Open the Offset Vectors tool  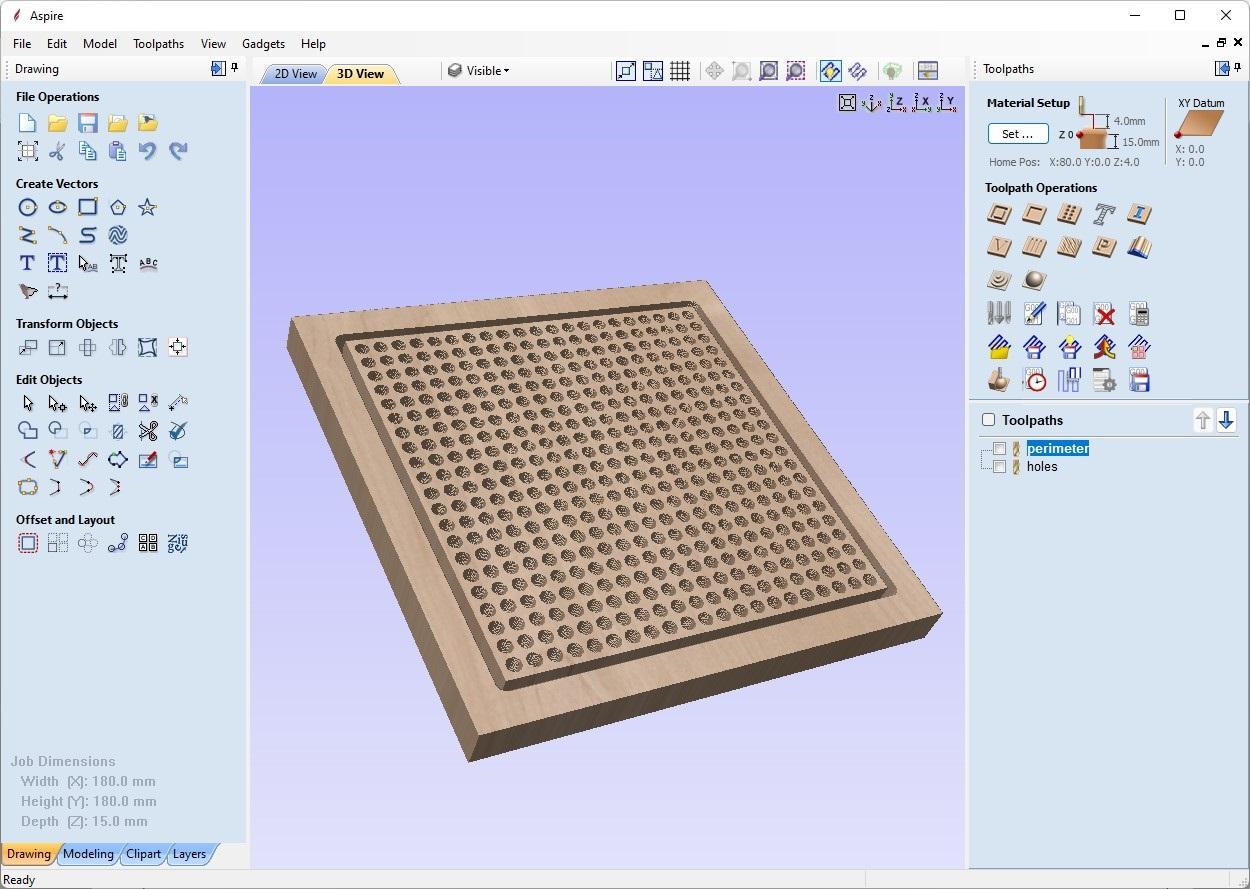point(28,543)
